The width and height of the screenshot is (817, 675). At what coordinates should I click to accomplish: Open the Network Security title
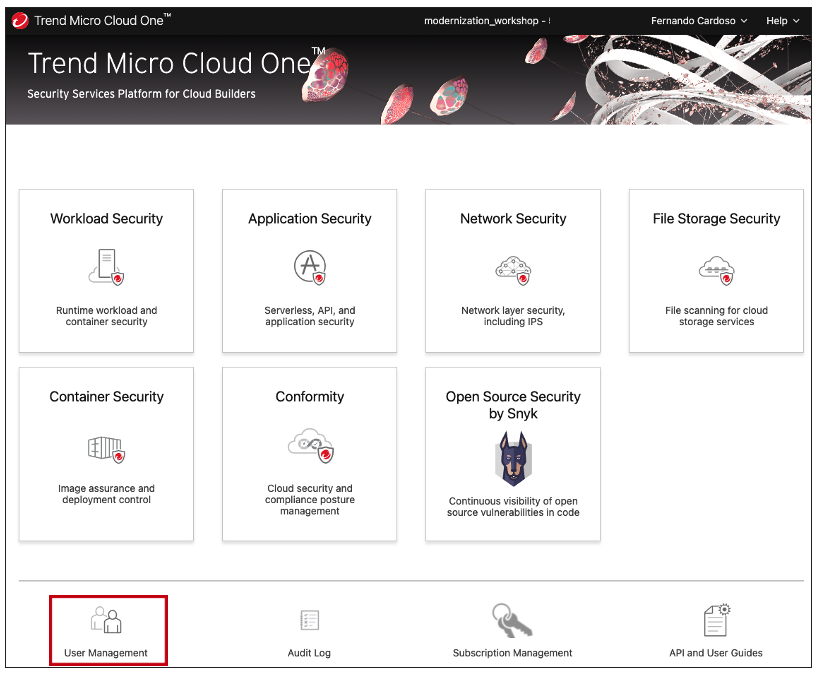pyautogui.click(x=513, y=218)
